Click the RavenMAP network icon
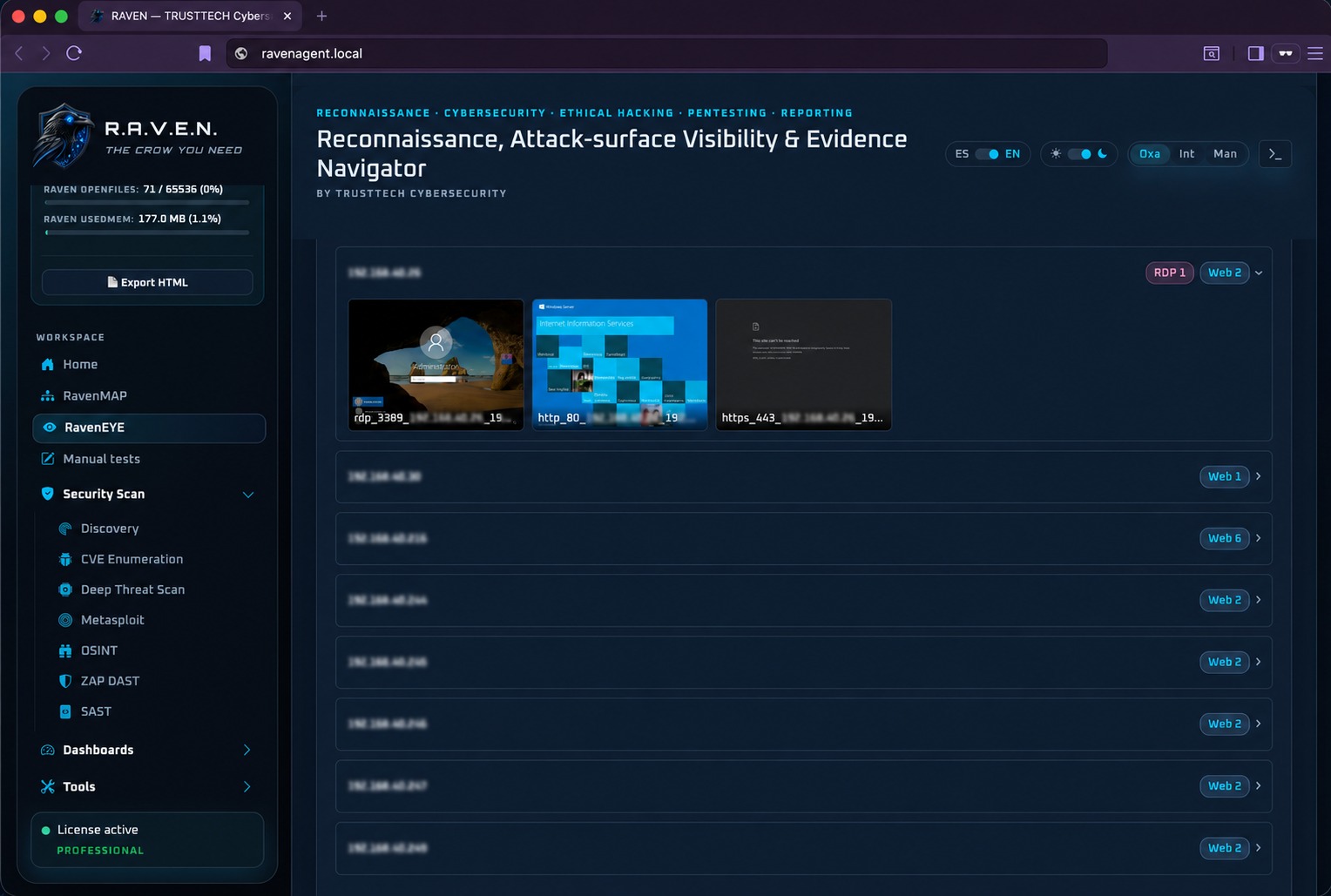Screen dimensions: 1331x896 click(x=48, y=396)
